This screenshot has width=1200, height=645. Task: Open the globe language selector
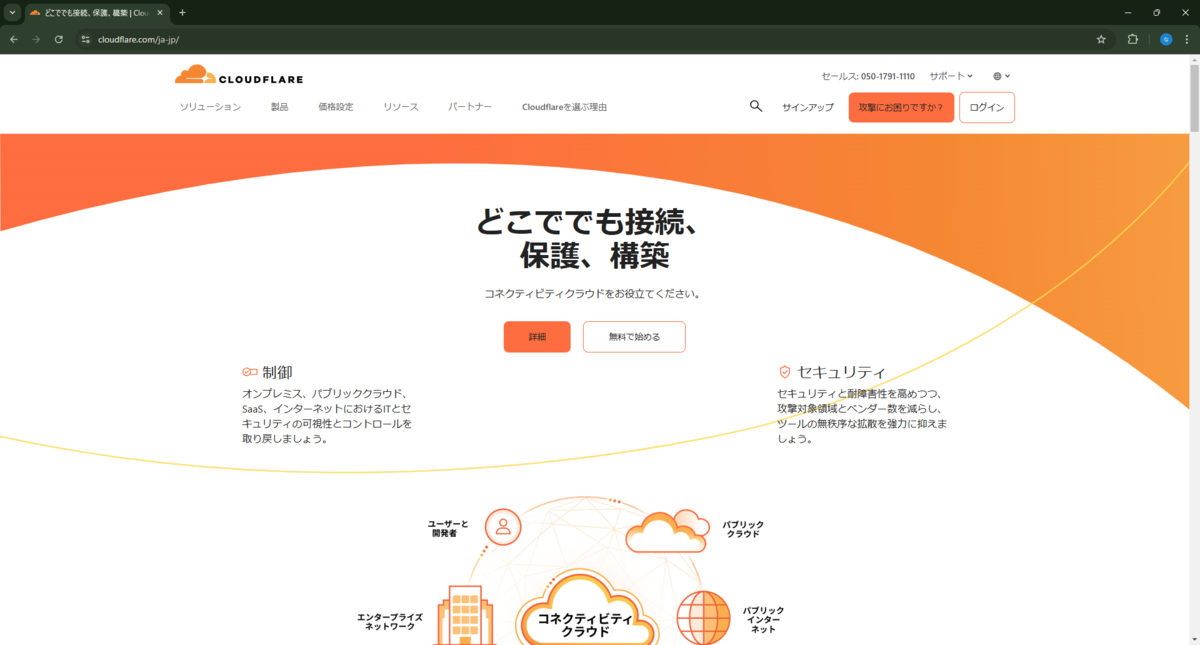click(x=1002, y=76)
